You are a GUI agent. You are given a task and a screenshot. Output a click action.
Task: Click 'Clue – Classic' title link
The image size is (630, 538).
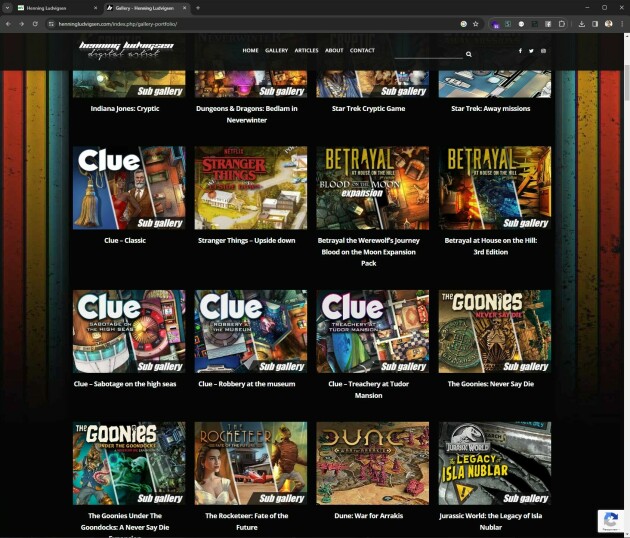125,240
